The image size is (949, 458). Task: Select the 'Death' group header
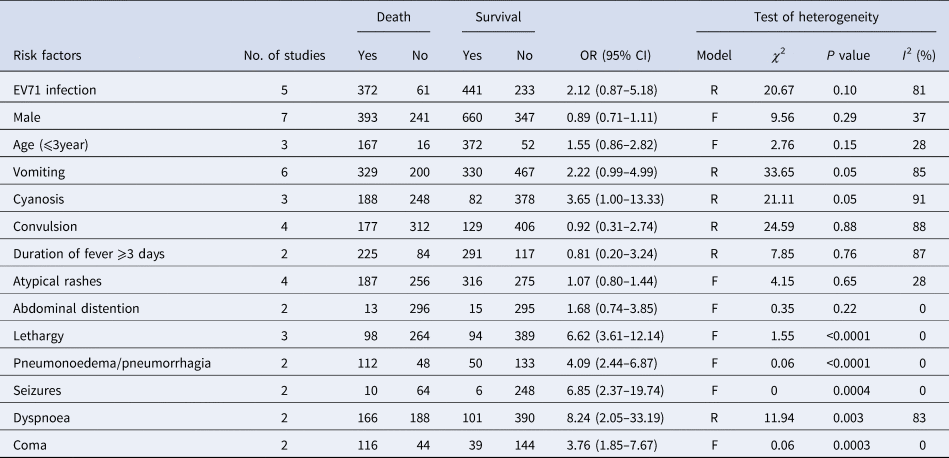(394, 17)
